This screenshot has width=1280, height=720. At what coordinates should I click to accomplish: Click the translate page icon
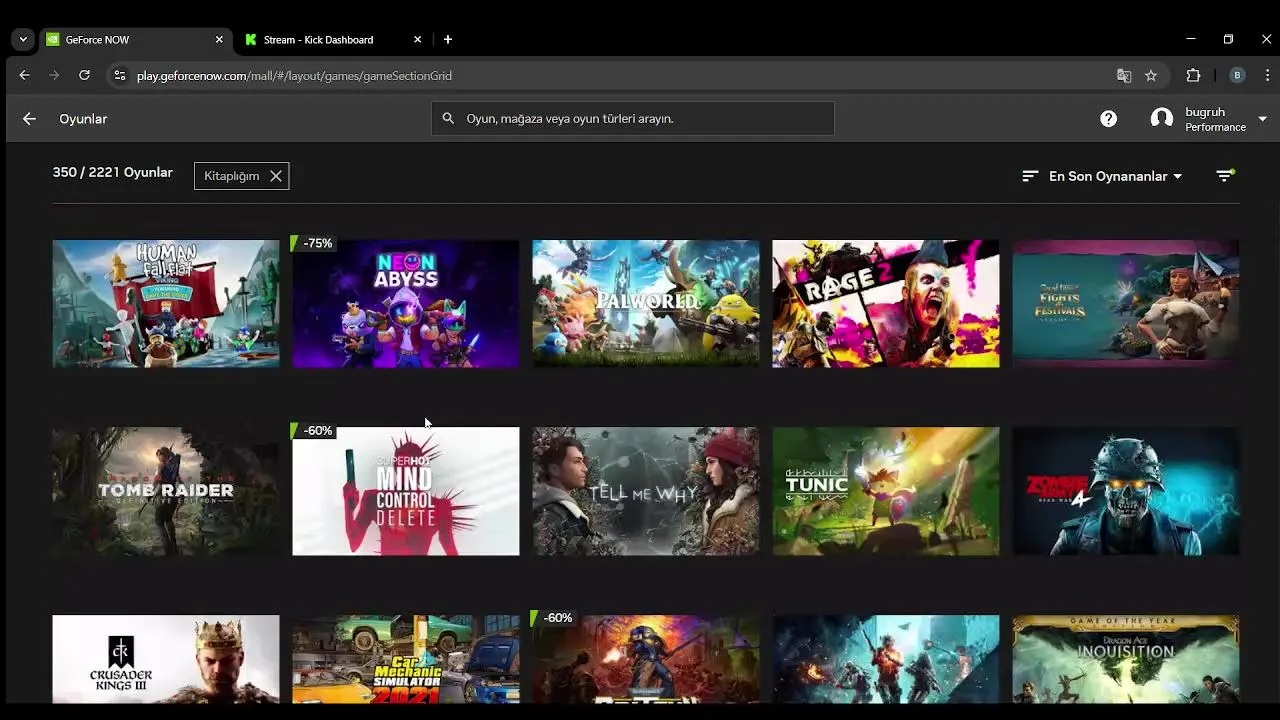(x=1124, y=75)
